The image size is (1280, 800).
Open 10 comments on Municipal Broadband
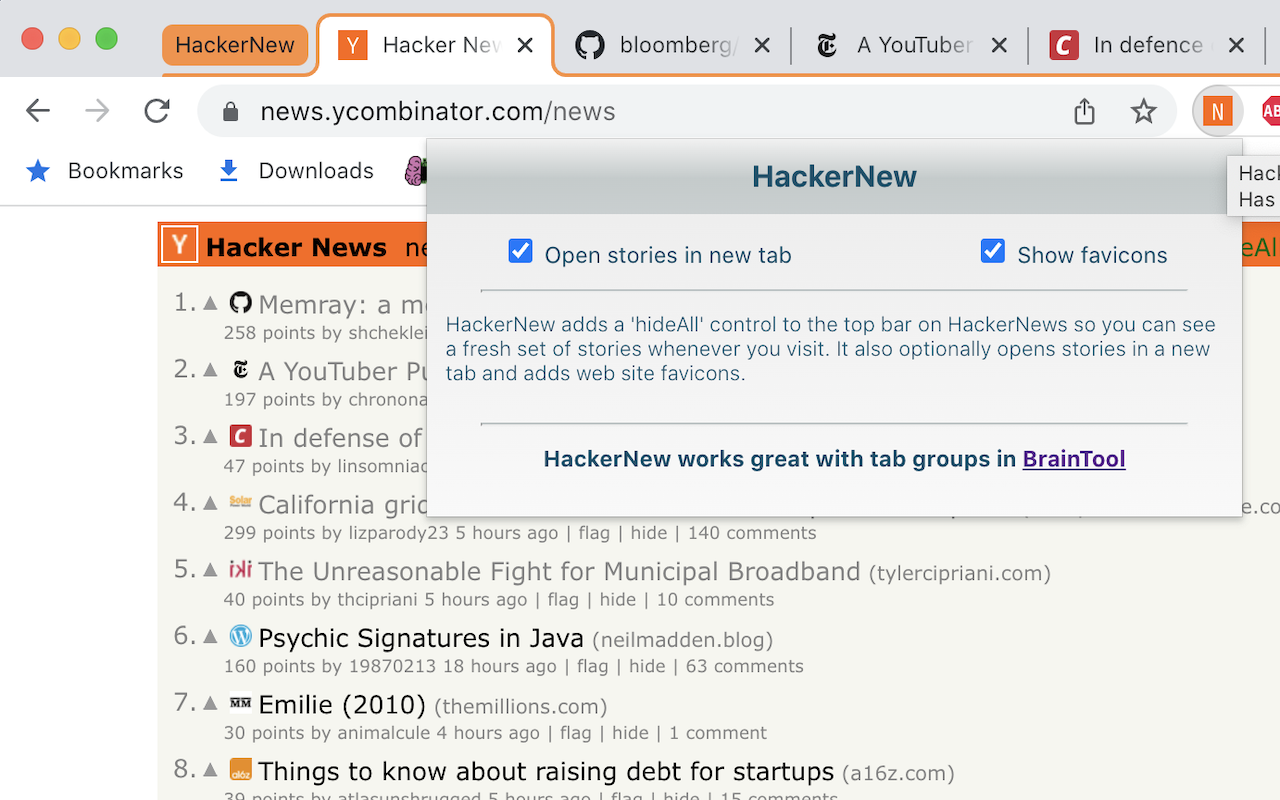tap(715, 600)
